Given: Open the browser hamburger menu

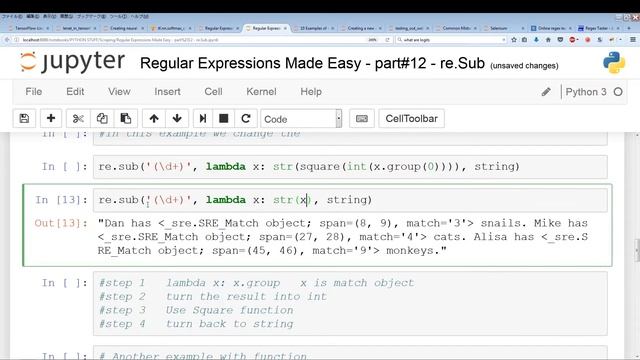Looking at the screenshot, I should 633,40.
